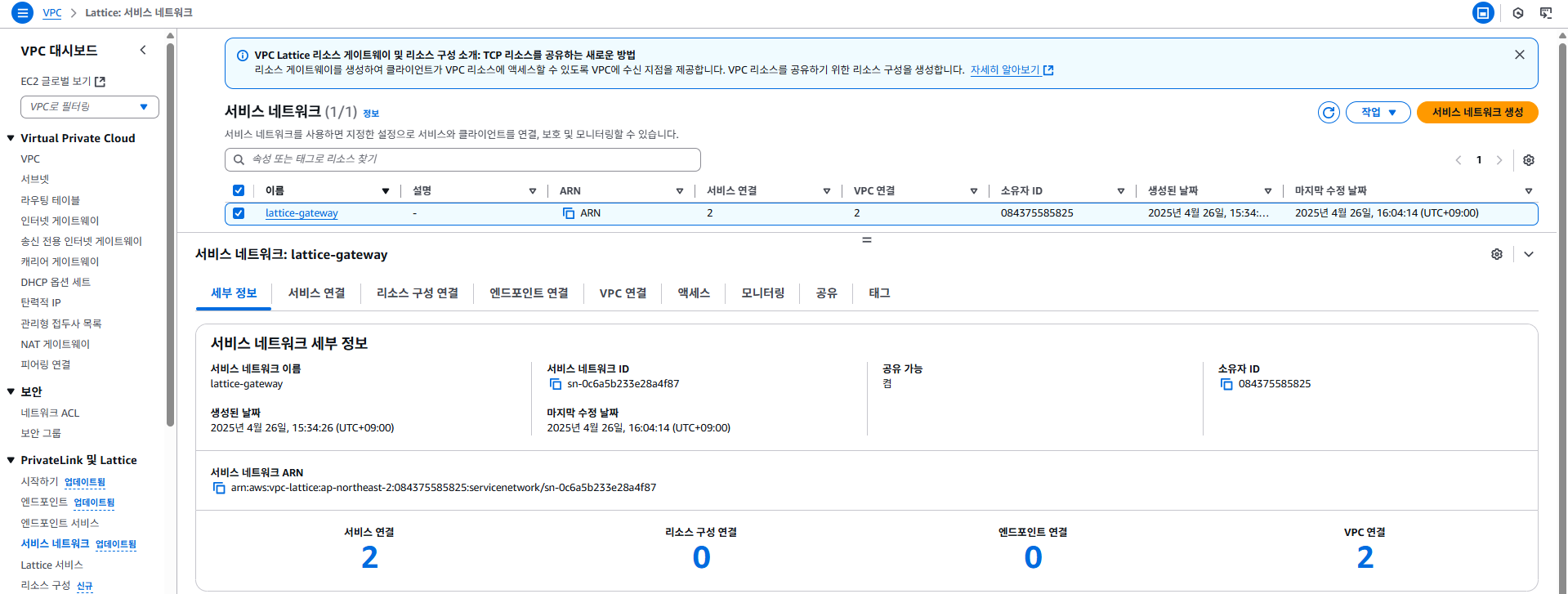The height and width of the screenshot is (594, 1568).
Task: Open the lattice-gateway link in table
Action: pos(302,213)
